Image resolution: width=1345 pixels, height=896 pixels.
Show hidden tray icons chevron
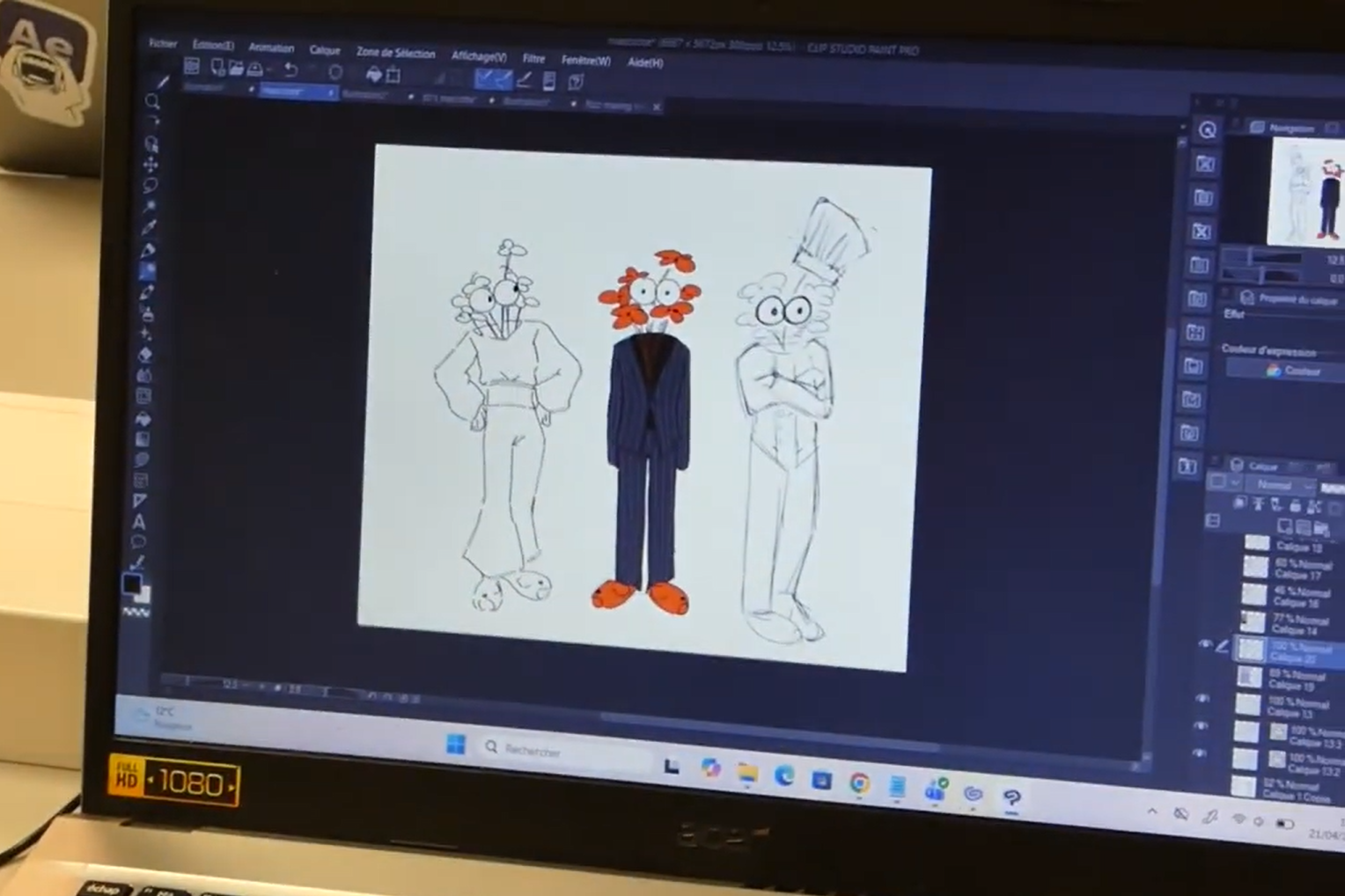pos(1152,812)
